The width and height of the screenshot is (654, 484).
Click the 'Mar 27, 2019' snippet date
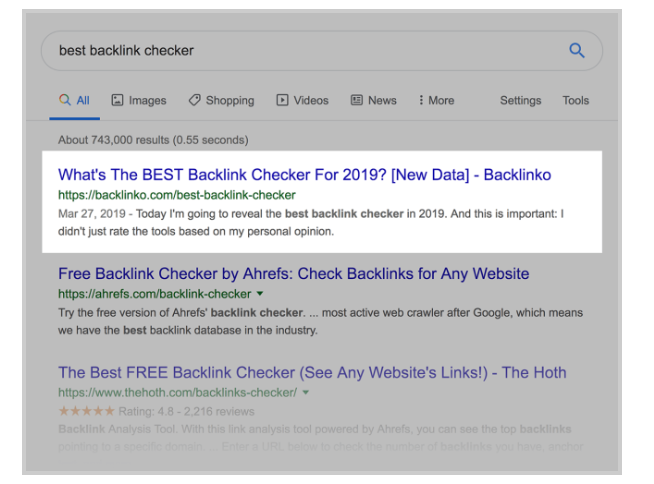pyautogui.click(x=92, y=214)
